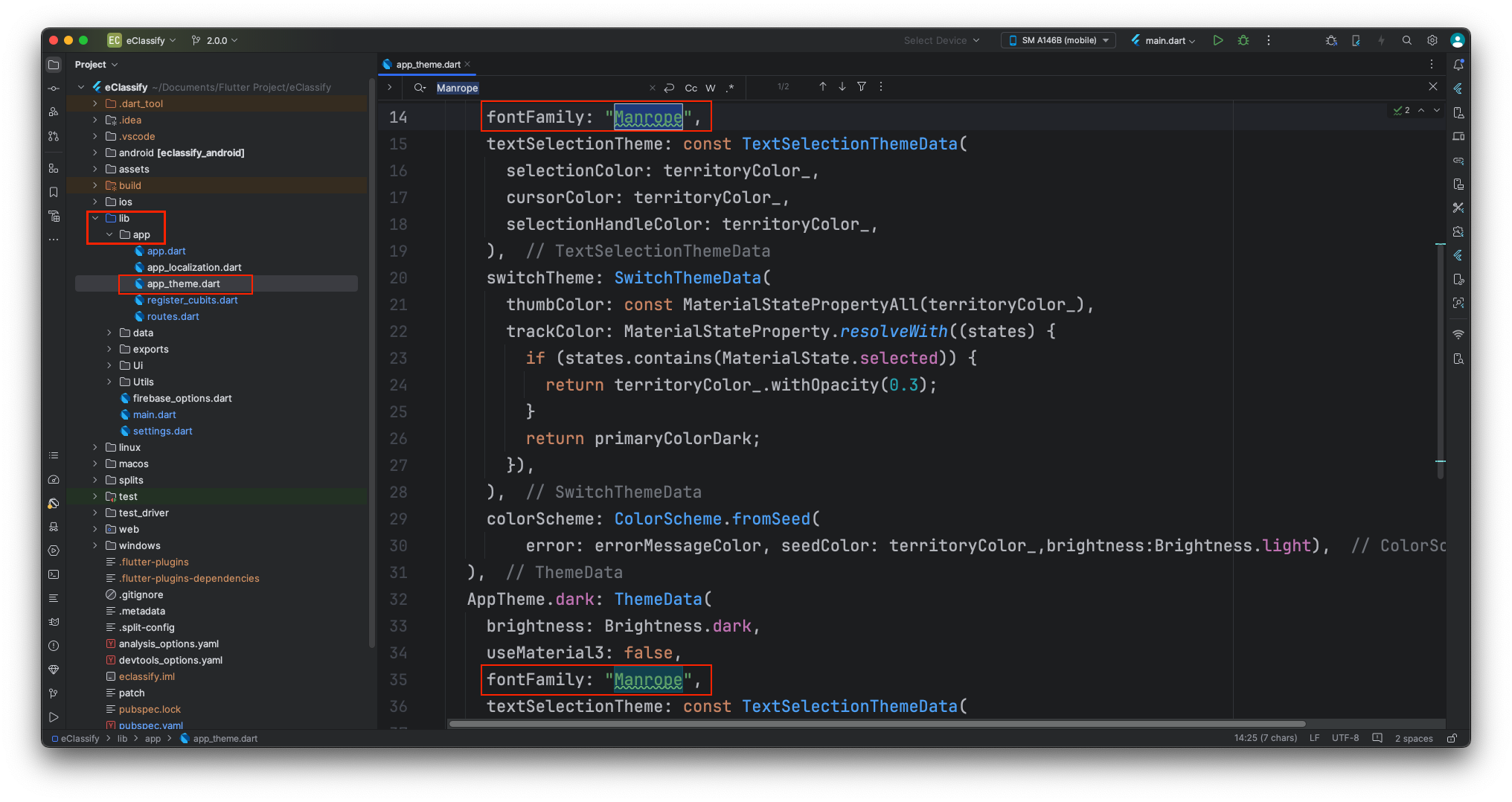Open the Notifications bell icon

1458,64
